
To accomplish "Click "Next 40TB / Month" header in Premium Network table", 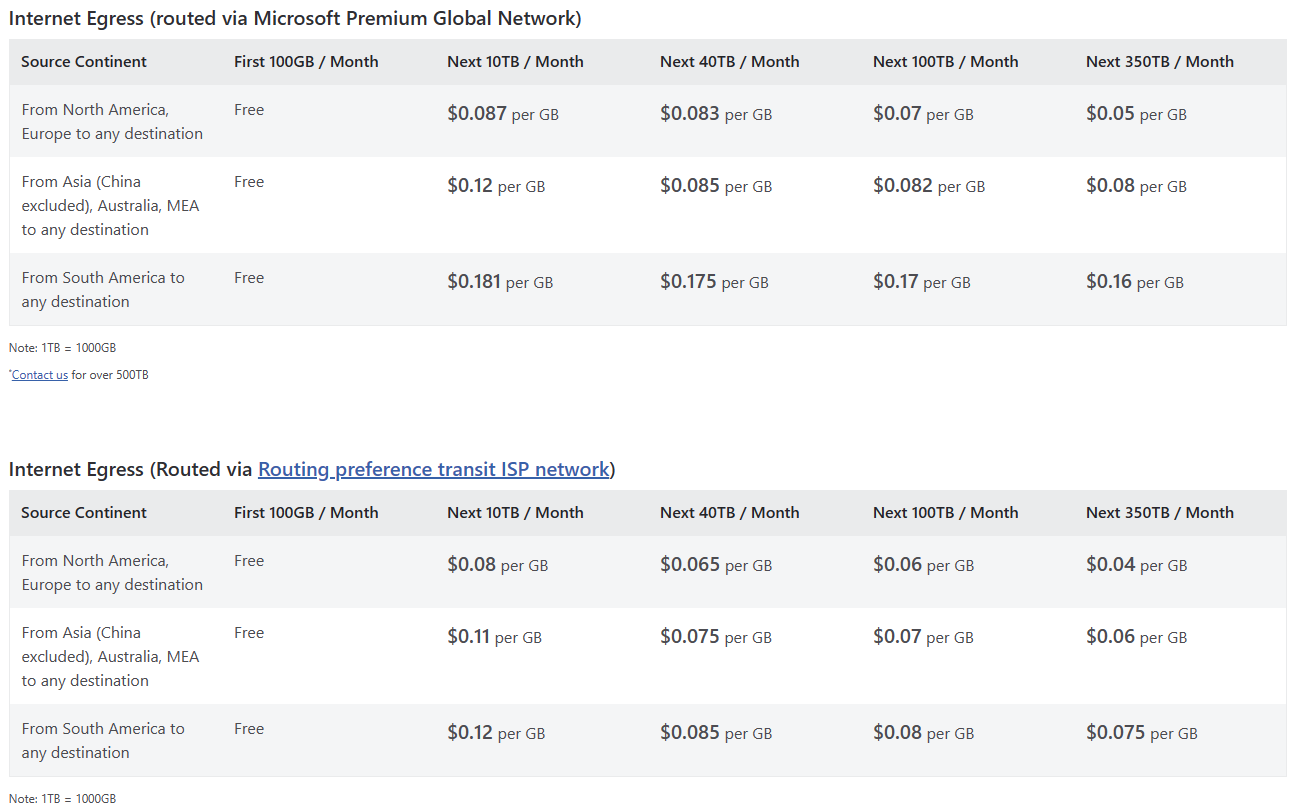I will click(x=730, y=62).
